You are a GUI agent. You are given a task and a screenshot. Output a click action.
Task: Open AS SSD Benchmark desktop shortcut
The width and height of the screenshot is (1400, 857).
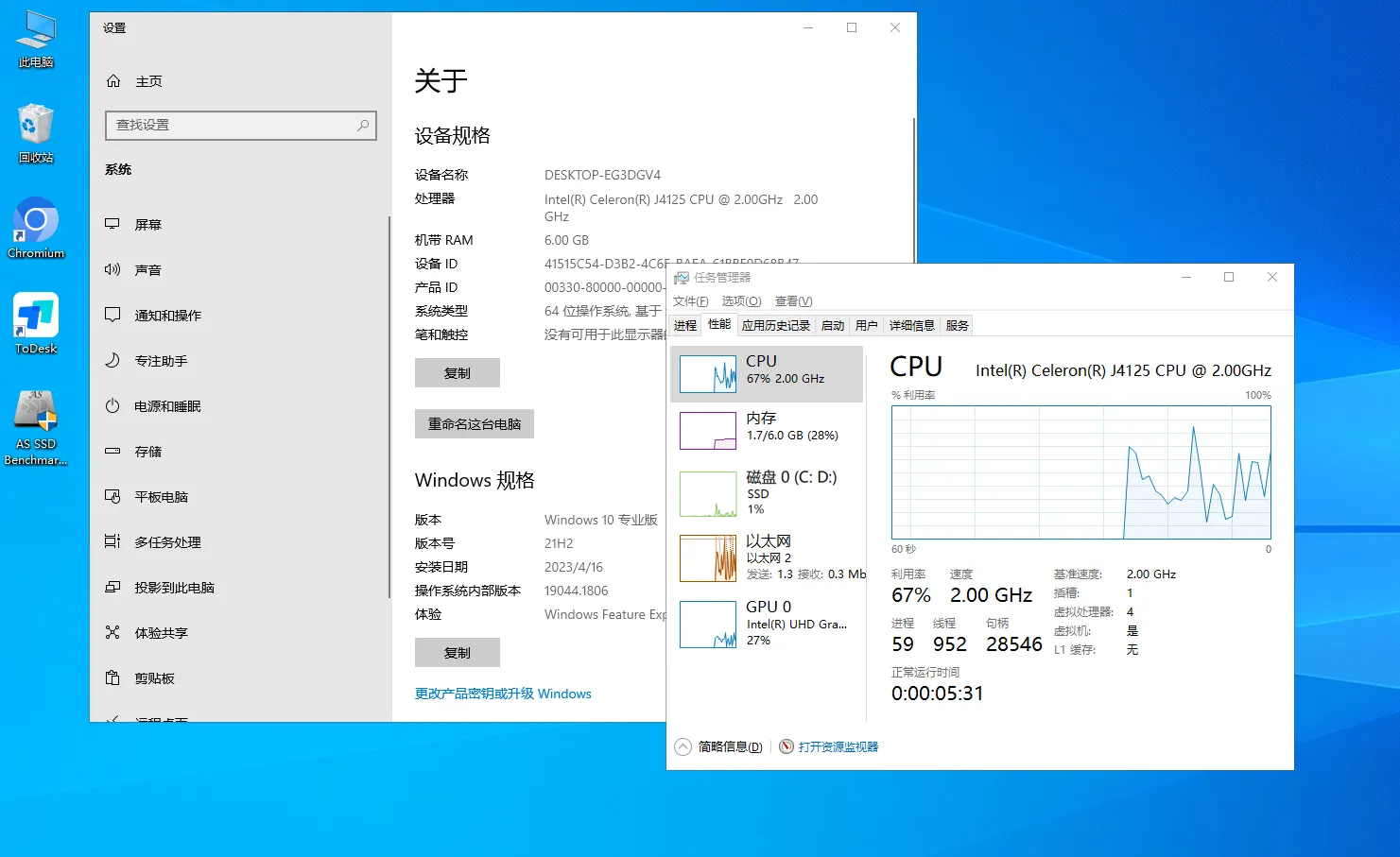click(x=36, y=427)
